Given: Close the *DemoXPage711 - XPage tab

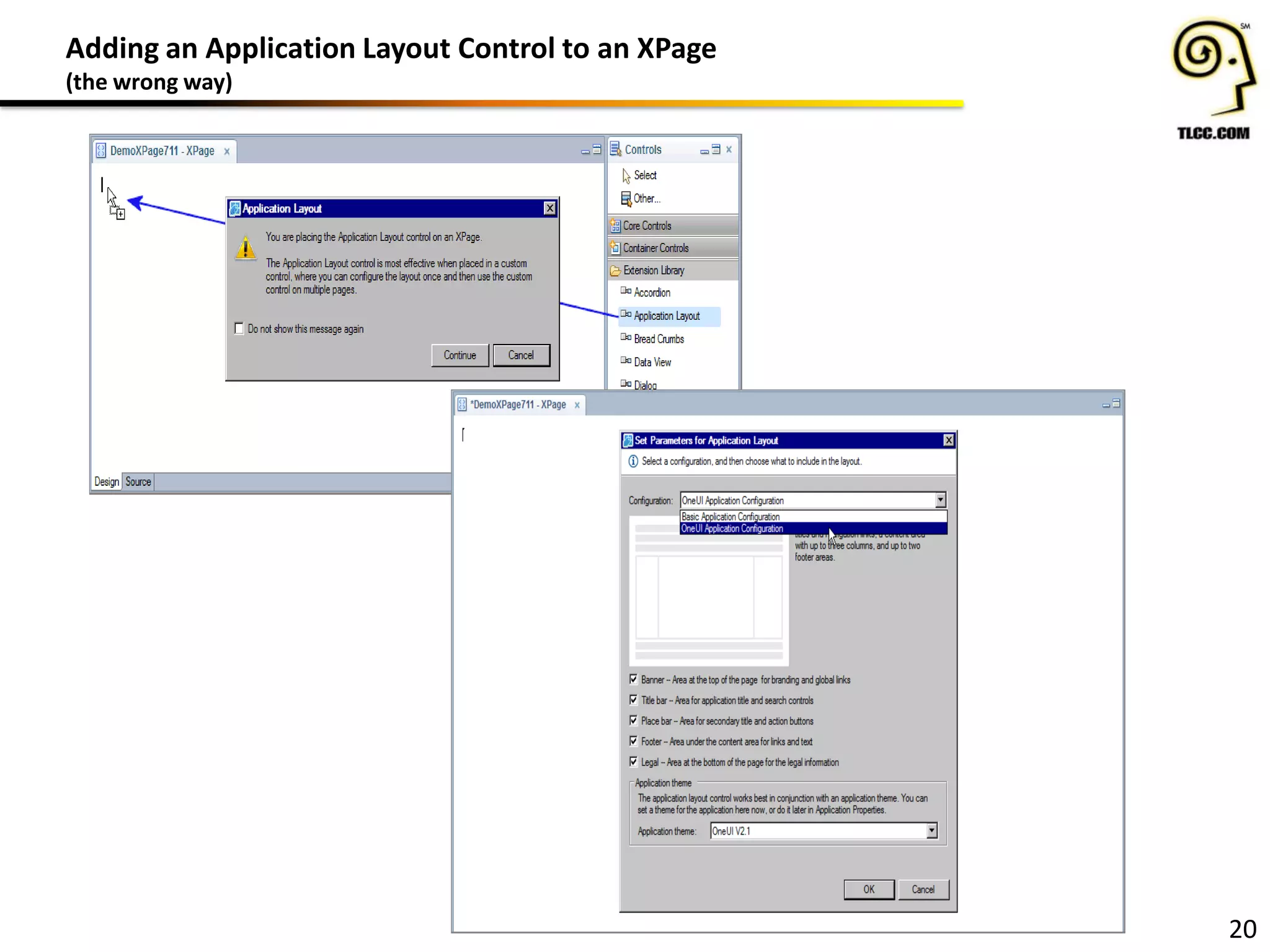Looking at the screenshot, I should click(x=577, y=405).
